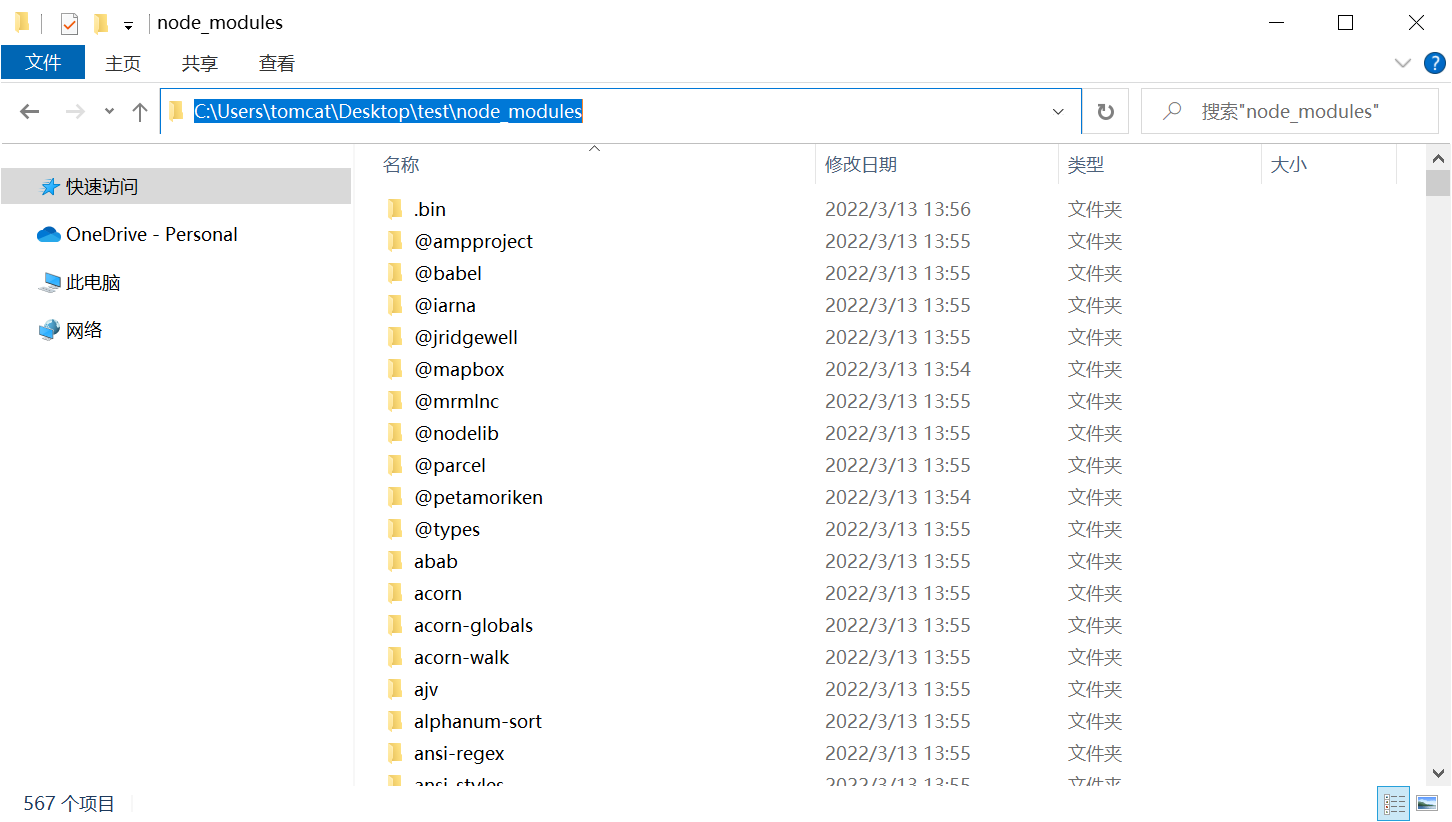Screen dimensions: 1452x822
Task: Open the 文件 menu
Action: point(43,63)
